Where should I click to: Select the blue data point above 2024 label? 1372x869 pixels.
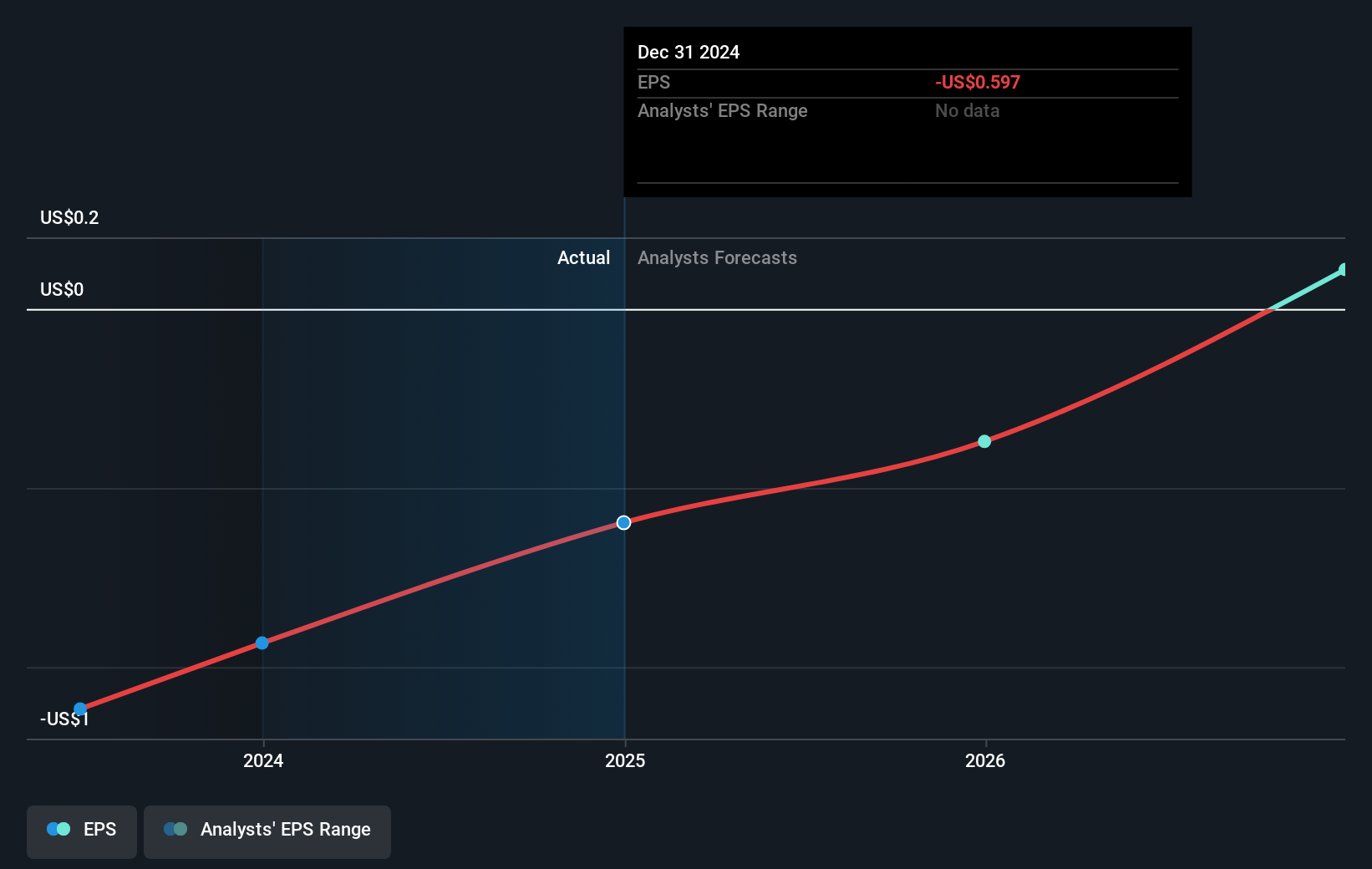coord(262,643)
